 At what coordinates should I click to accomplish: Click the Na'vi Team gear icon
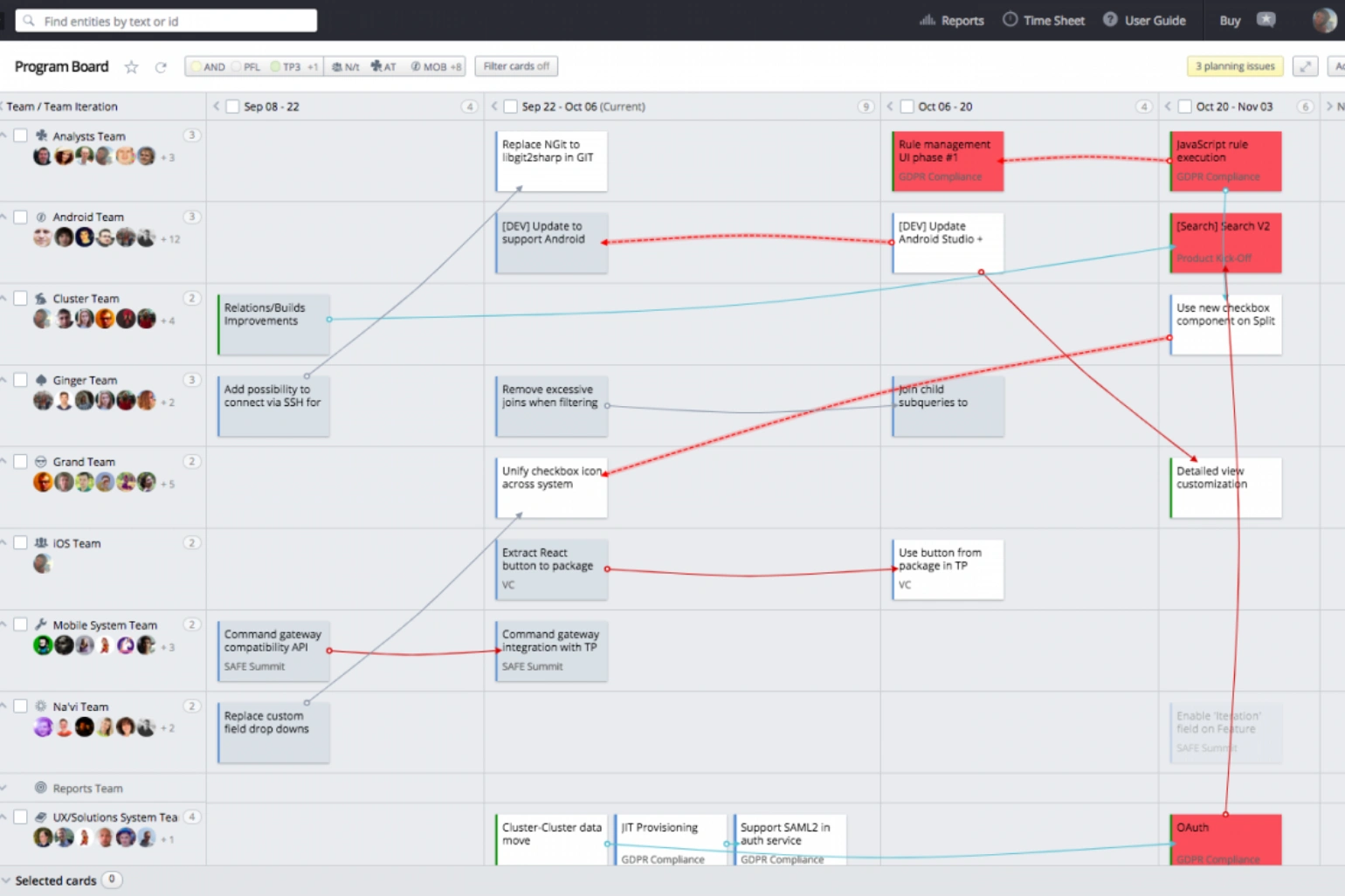pos(41,706)
